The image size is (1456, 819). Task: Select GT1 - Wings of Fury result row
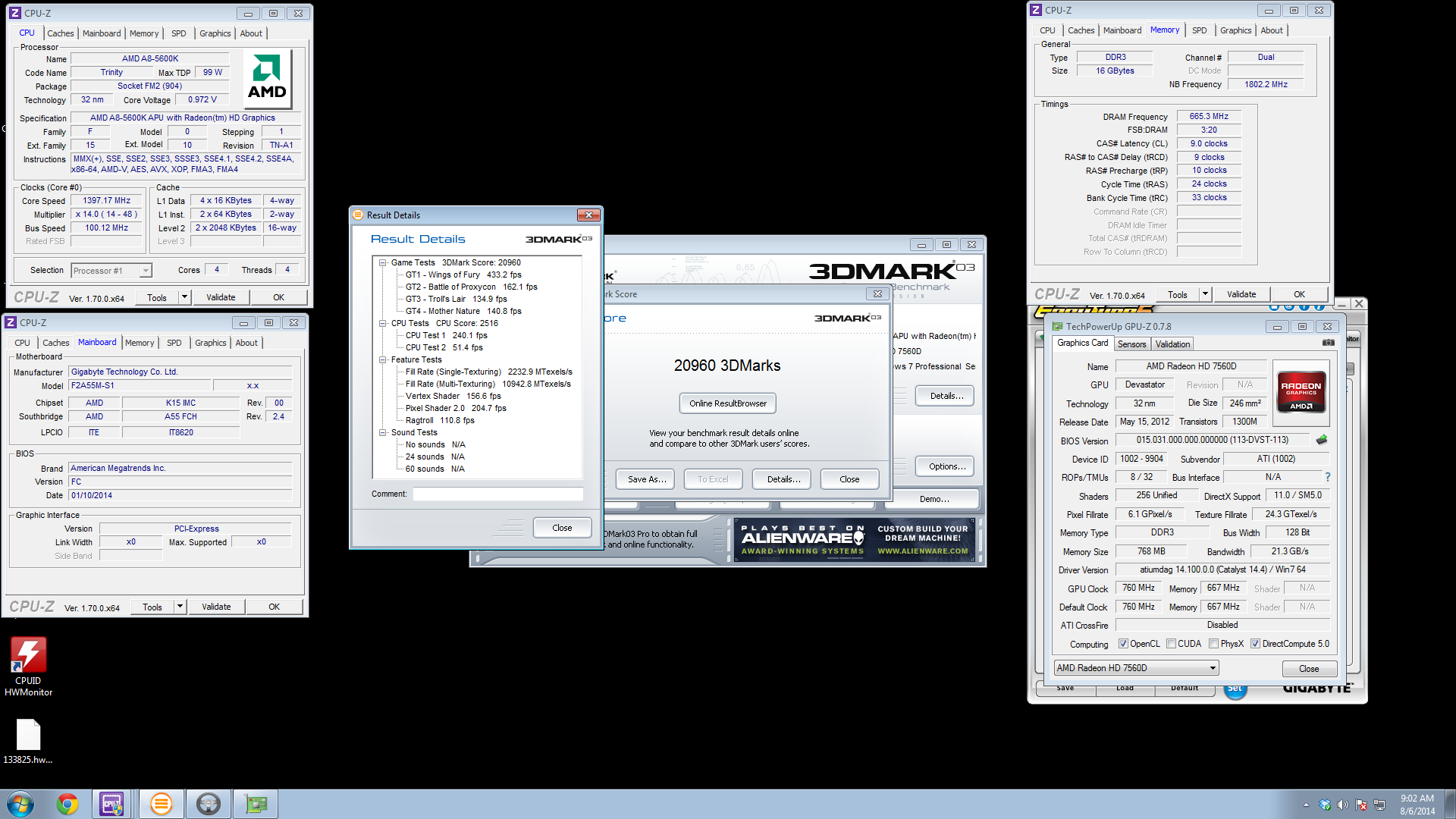tap(463, 275)
